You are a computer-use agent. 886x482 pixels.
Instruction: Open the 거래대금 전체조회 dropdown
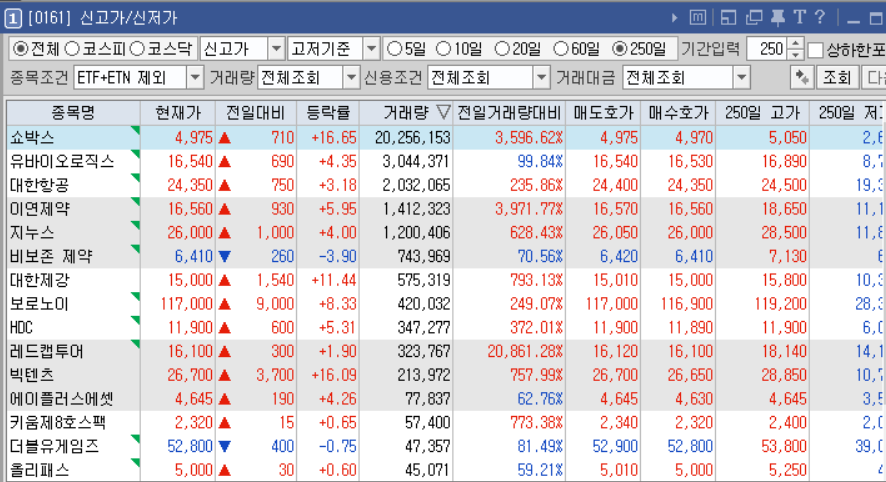coord(741,77)
